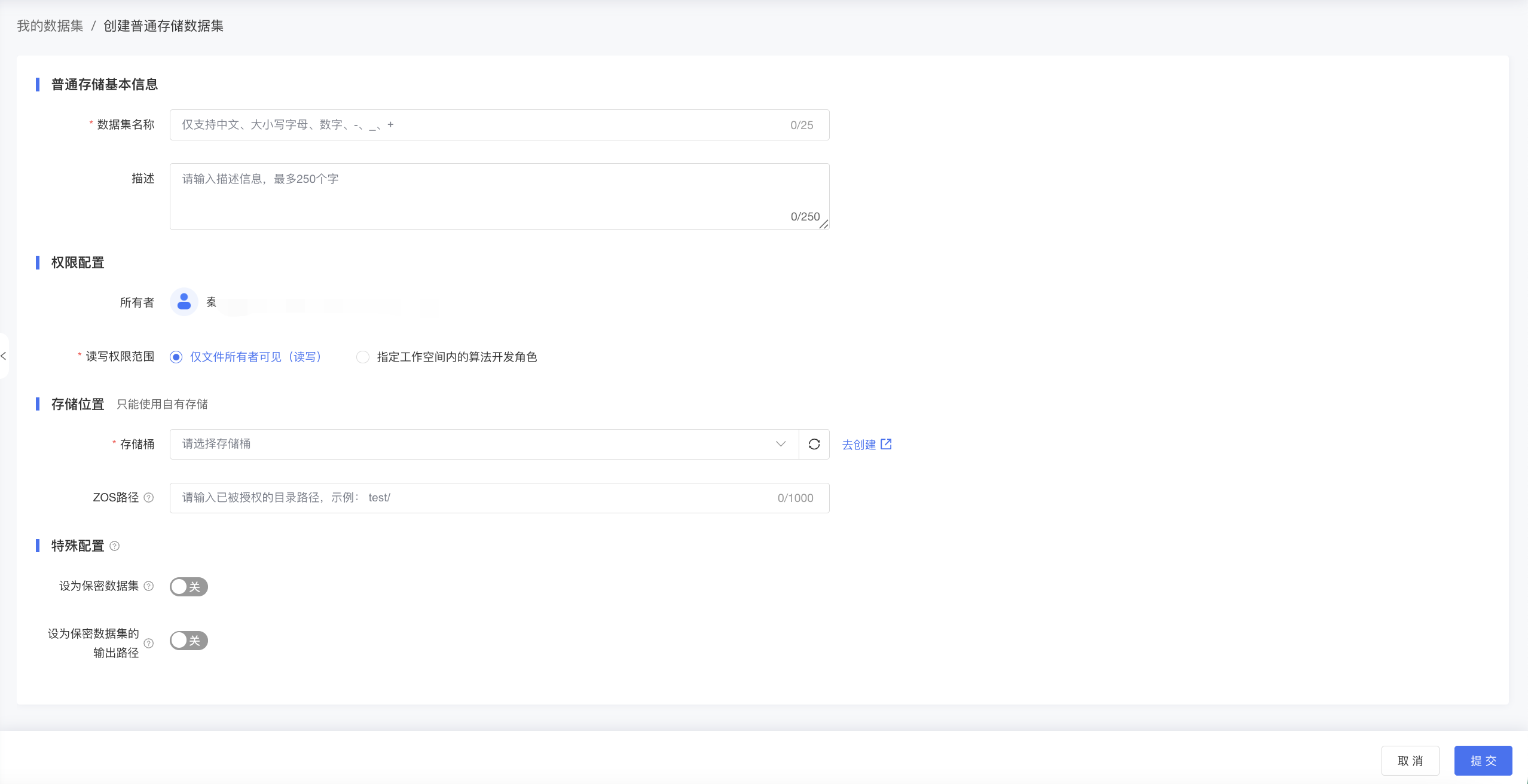Open the external link icon beside 去创建
This screenshot has width=1528, height=784.
886,444
